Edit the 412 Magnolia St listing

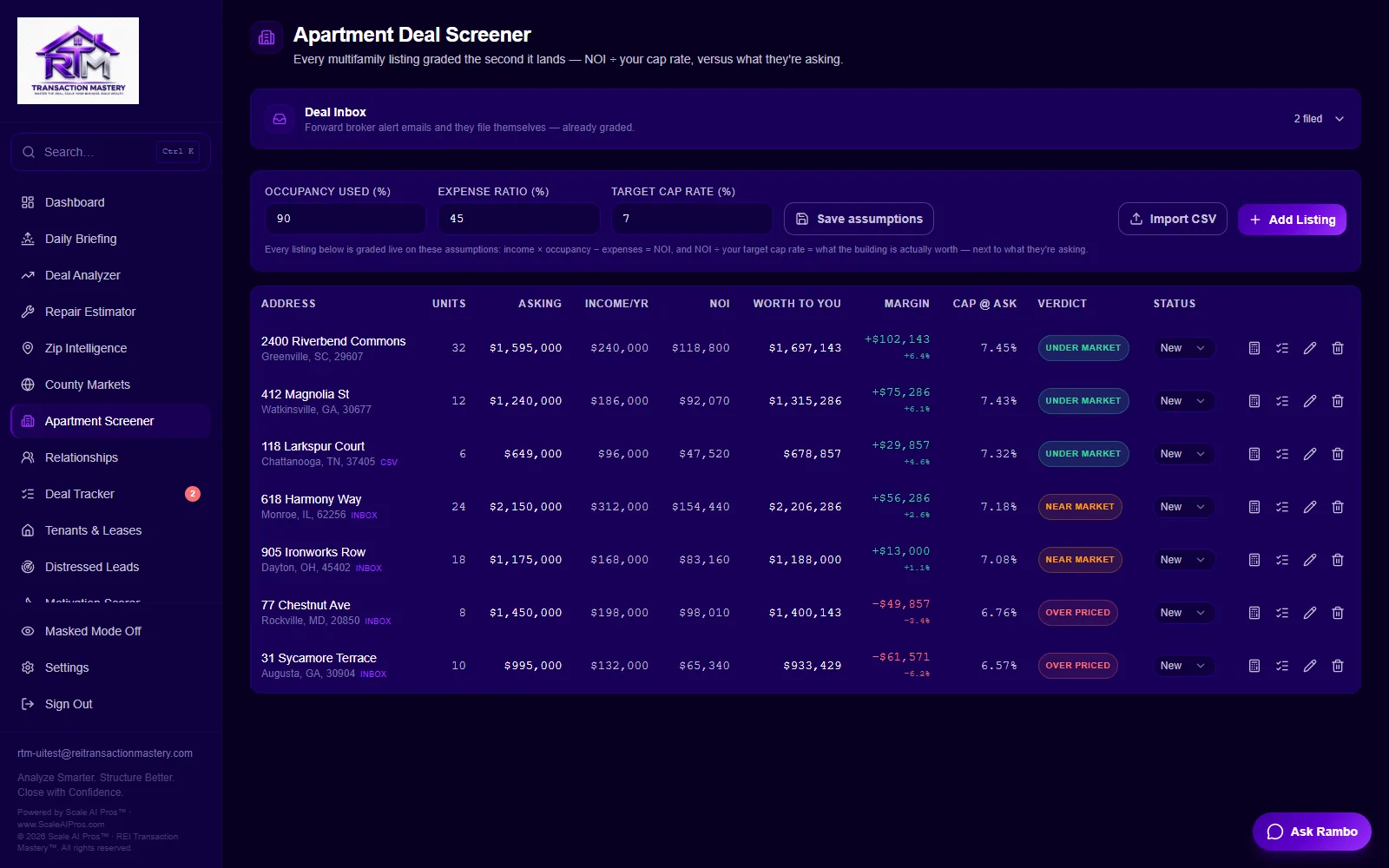click(x=1310, y=401)
